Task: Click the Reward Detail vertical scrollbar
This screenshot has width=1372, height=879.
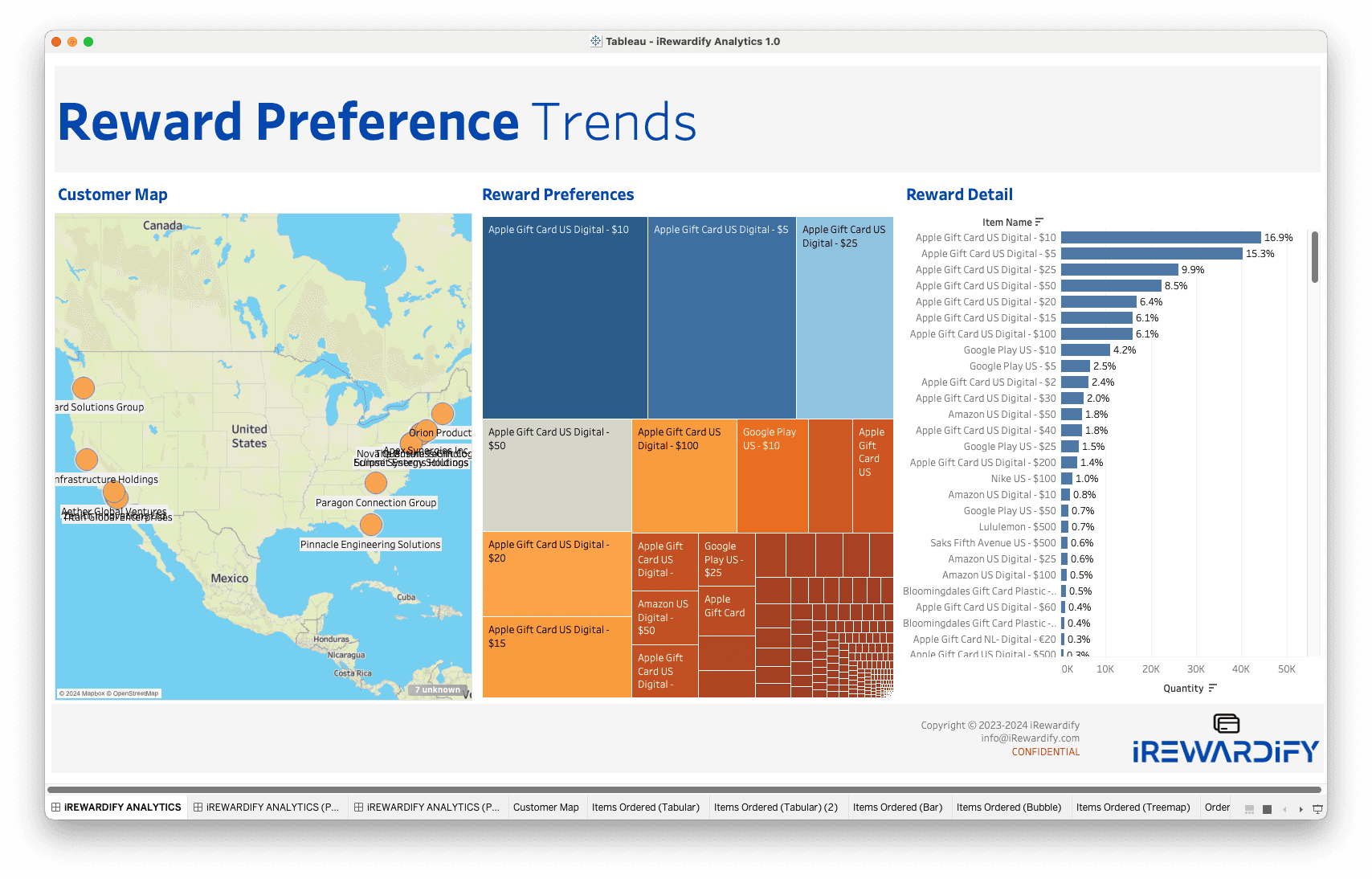Action: [x=1315, y=257]
